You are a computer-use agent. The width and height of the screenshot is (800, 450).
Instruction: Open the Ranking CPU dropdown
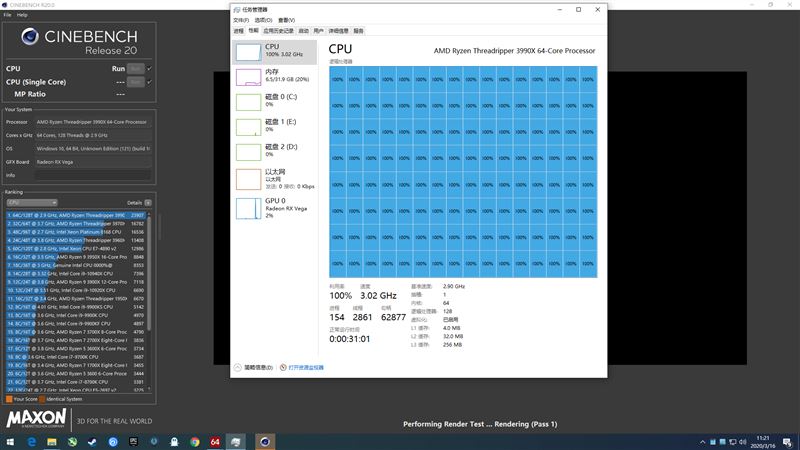pyautogui.click(x=32, y=203)
